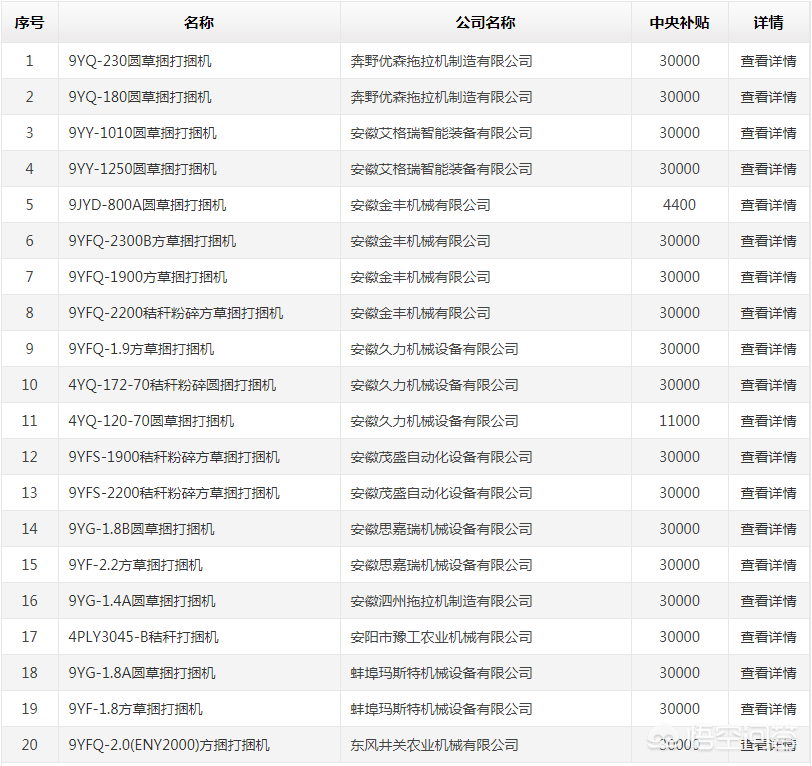The width and height of the screenshot is (812, 766).
Task: Select the name 9YF-1.8方草捆打捆机
Action: click(x=135, y=709)
